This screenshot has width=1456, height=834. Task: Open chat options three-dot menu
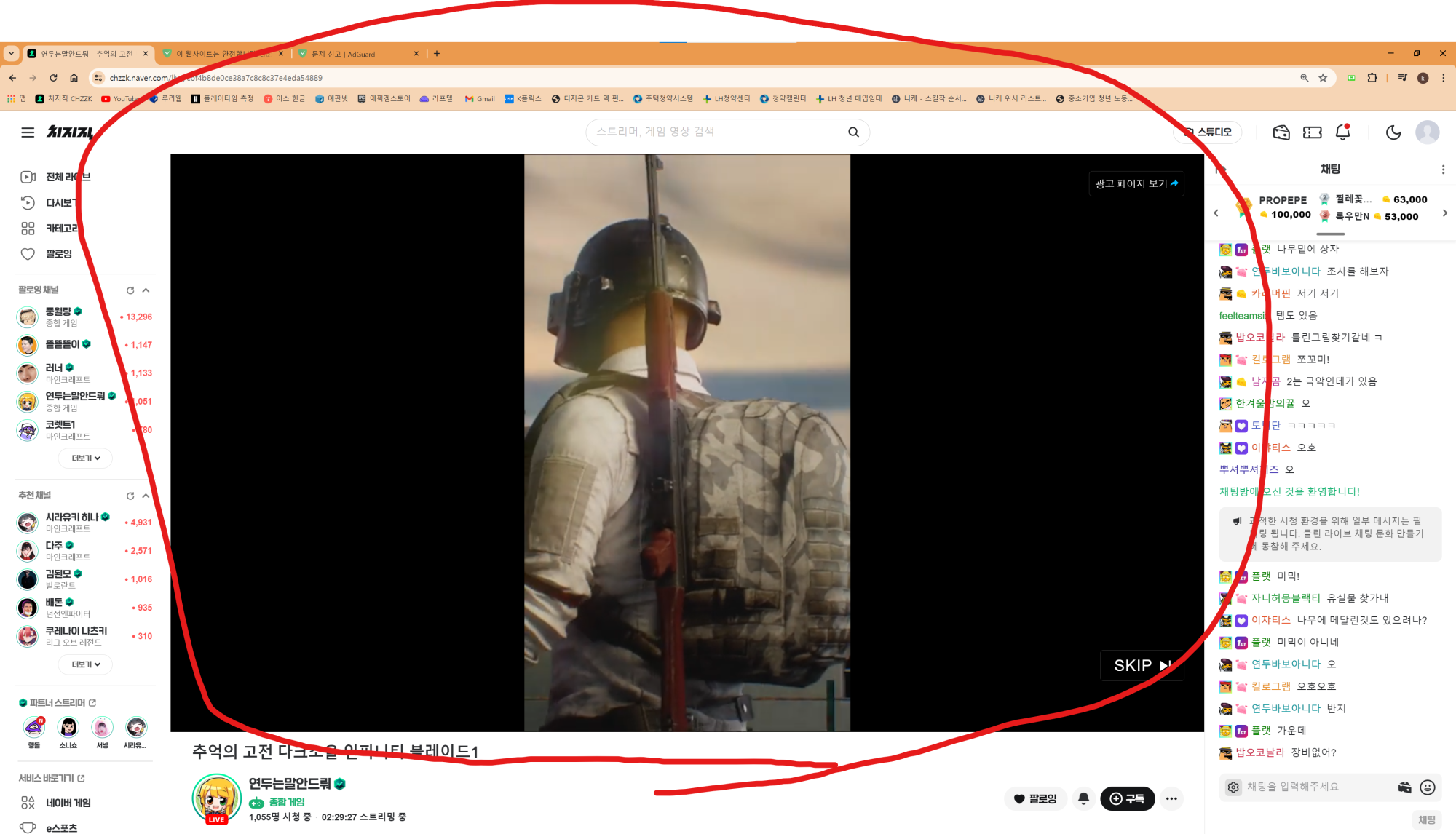(x=1443, y=170)
